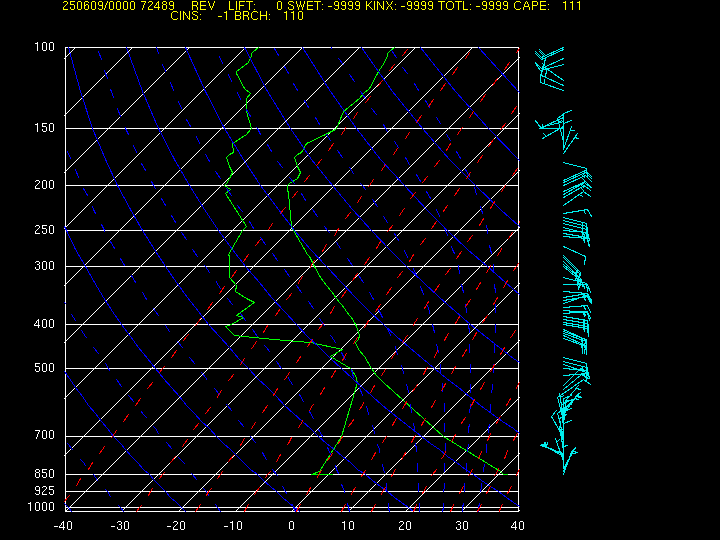Viewport: 720px width, 540px height.
Task: Click the -30 temperature axis label
Action: (120, 526)
